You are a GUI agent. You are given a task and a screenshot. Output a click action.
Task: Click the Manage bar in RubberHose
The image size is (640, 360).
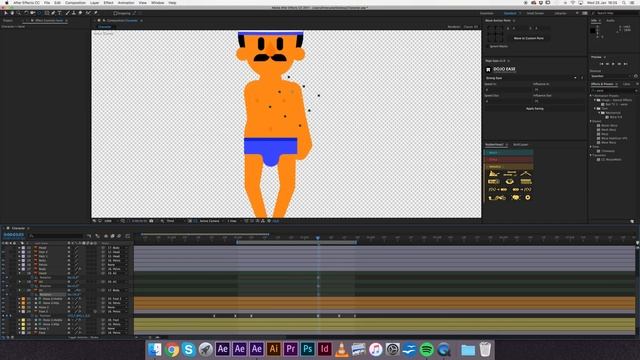[509, 167]
